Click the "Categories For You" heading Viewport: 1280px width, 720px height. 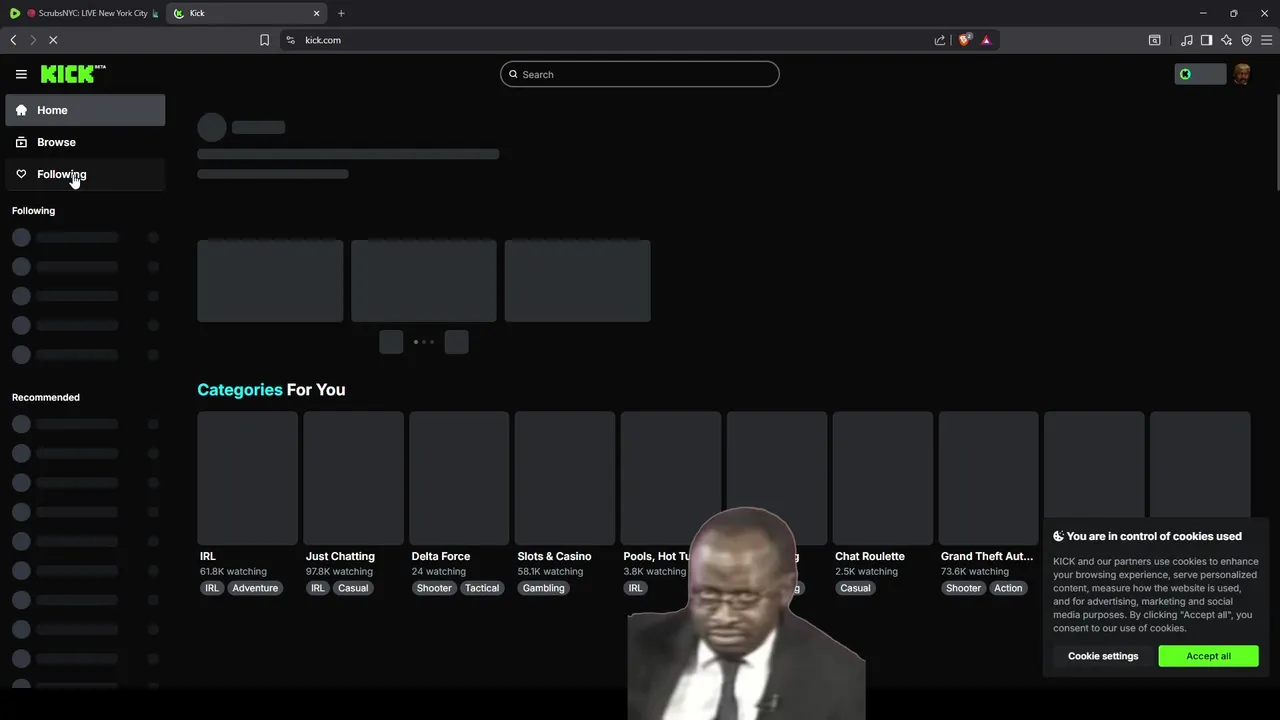[x=271, y=390]
